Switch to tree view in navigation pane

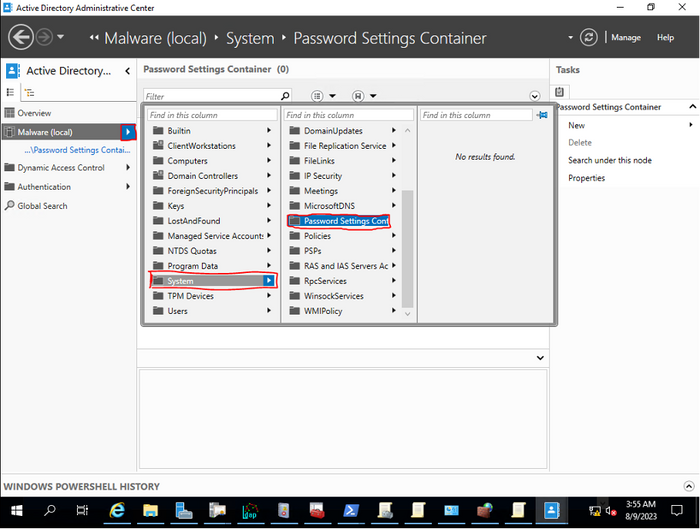[x=29, y=92]
